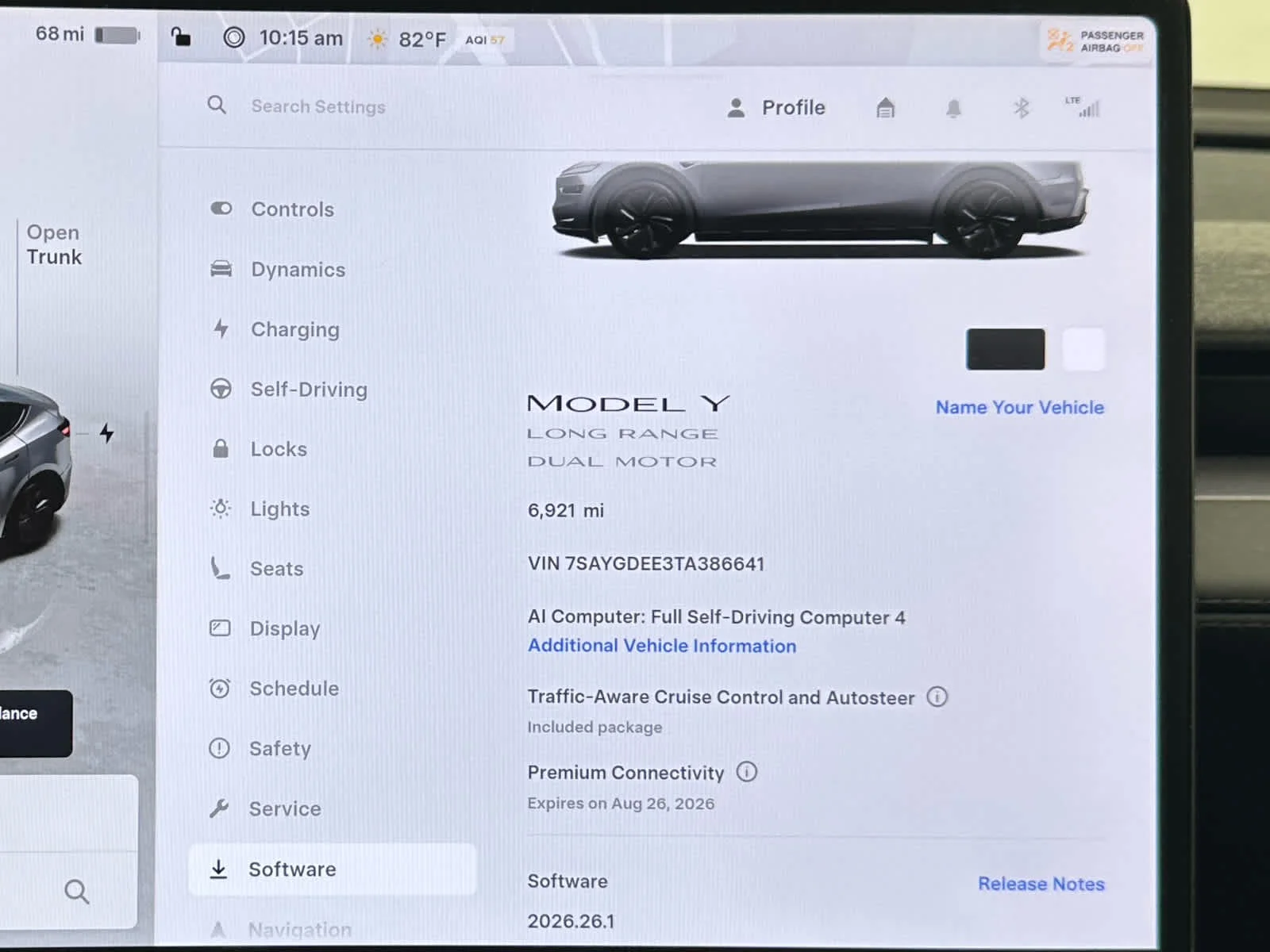View the Release Notes
Viewport: 1270px width, 952px height.
[1041, 884]
